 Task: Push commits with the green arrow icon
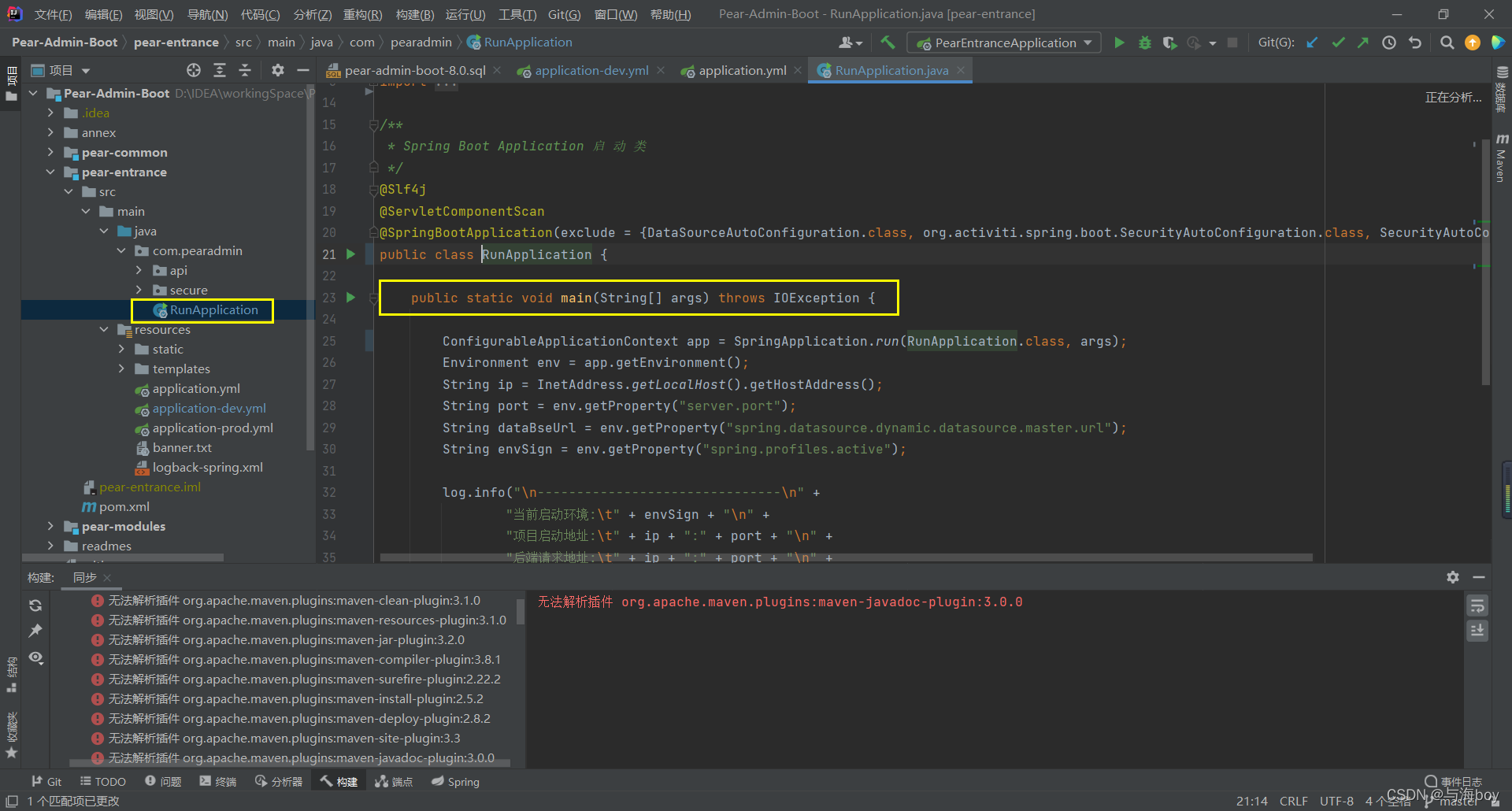1363,43
